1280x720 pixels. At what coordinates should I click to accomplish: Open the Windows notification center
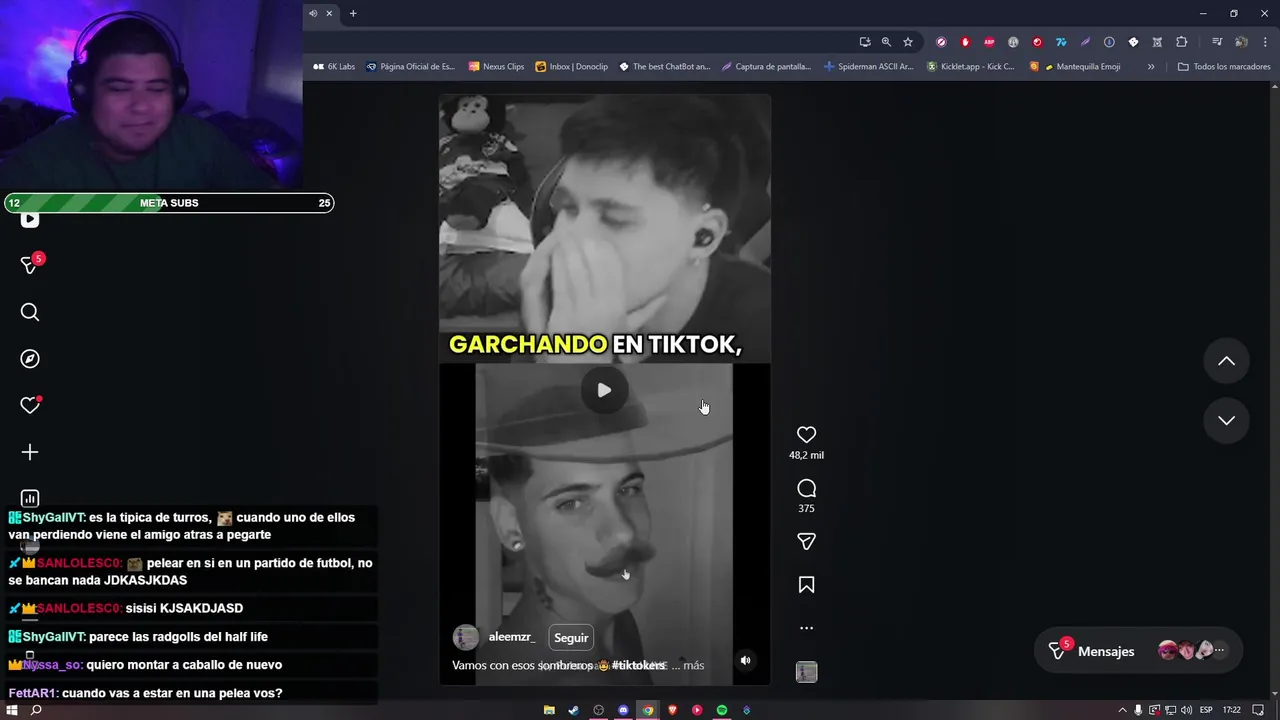(1258, 710)
